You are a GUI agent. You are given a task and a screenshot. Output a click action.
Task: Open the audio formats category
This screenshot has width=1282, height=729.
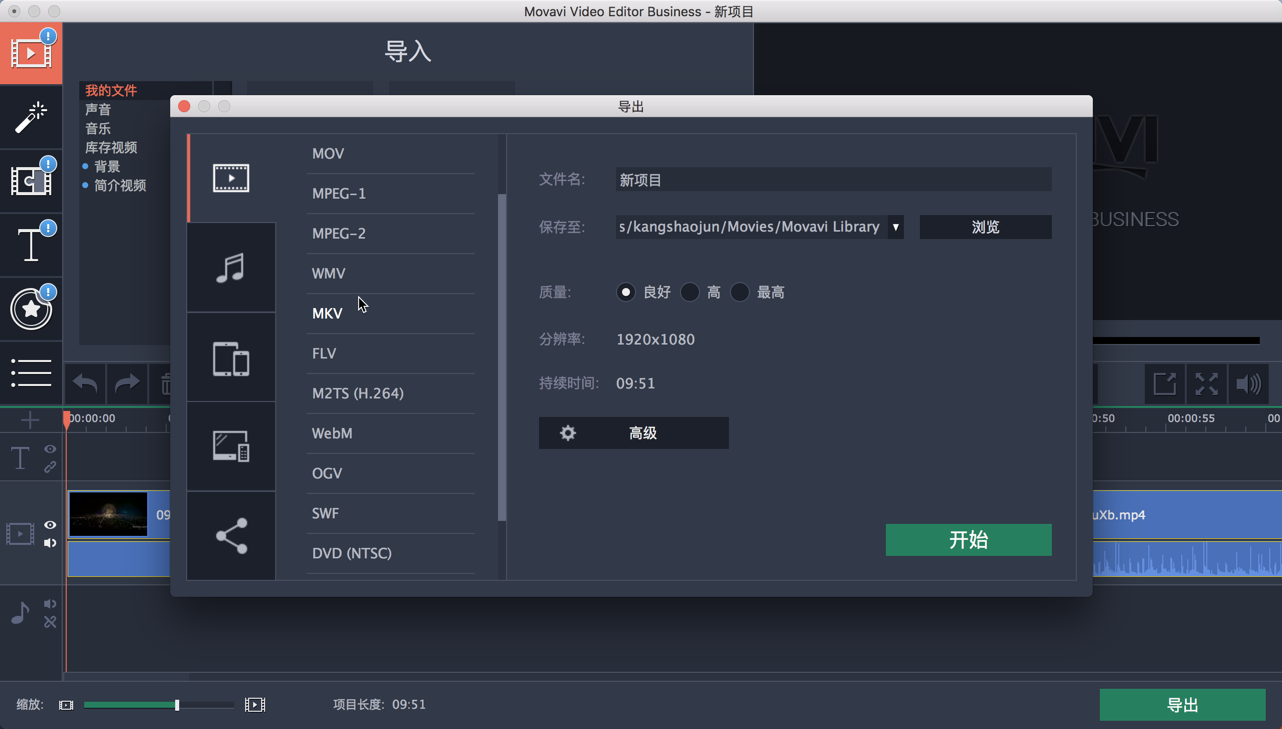tap(231, 267)
